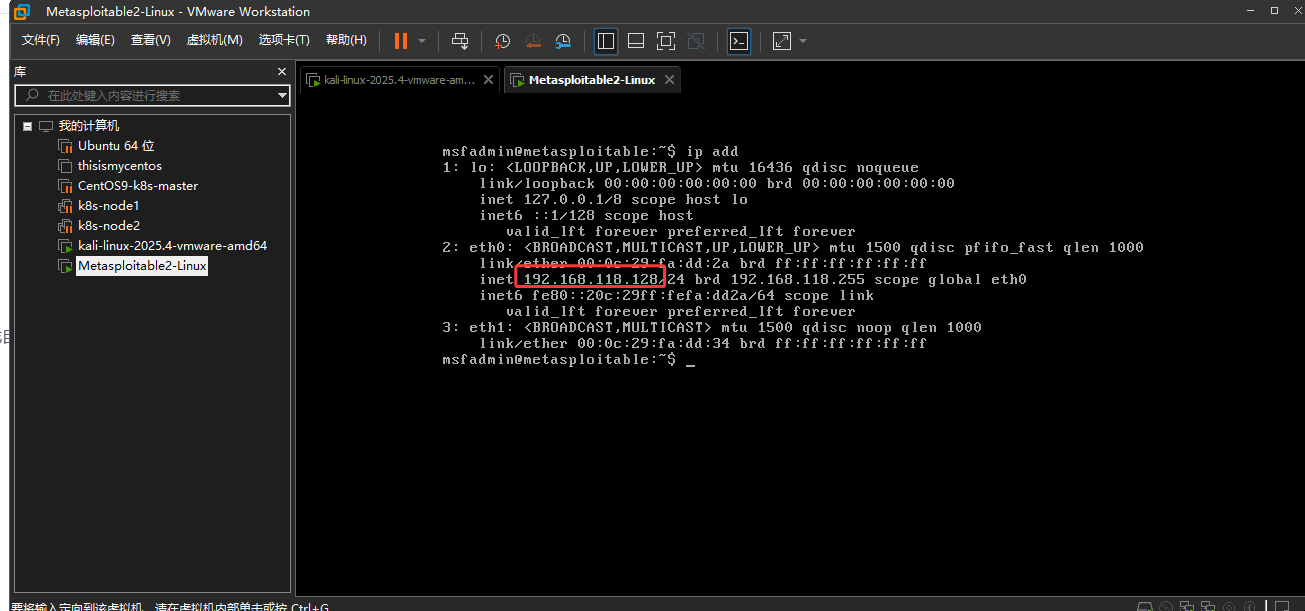The image size is (1305, 611).
Task: Close the kali-linux-2025.4 tab
Action: pyautogui.click(x=488, y=80)
